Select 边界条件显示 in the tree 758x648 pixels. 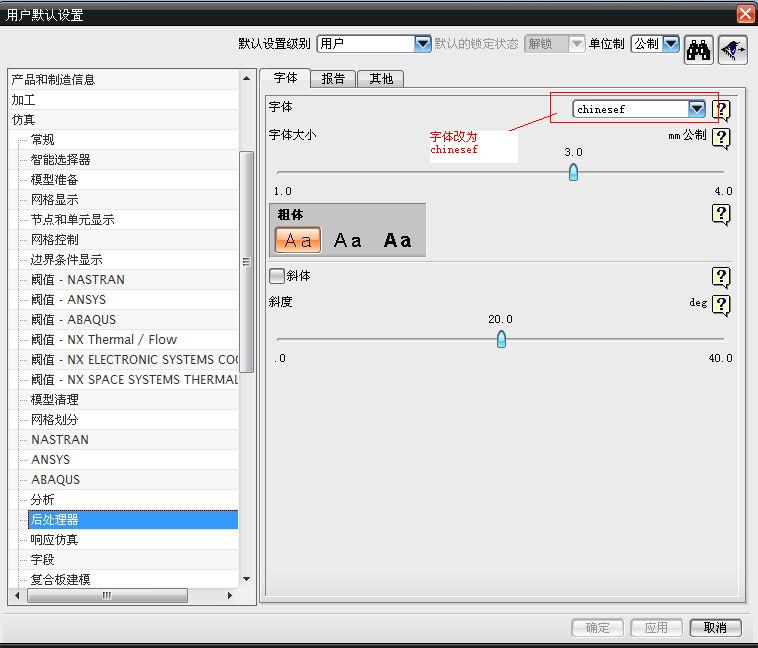click(x=66, y=260)
